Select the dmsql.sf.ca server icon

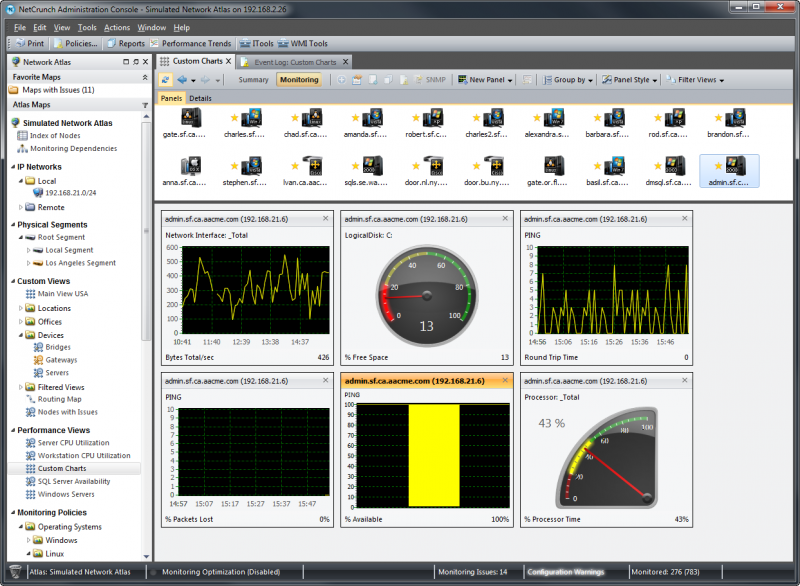point(674,166)
